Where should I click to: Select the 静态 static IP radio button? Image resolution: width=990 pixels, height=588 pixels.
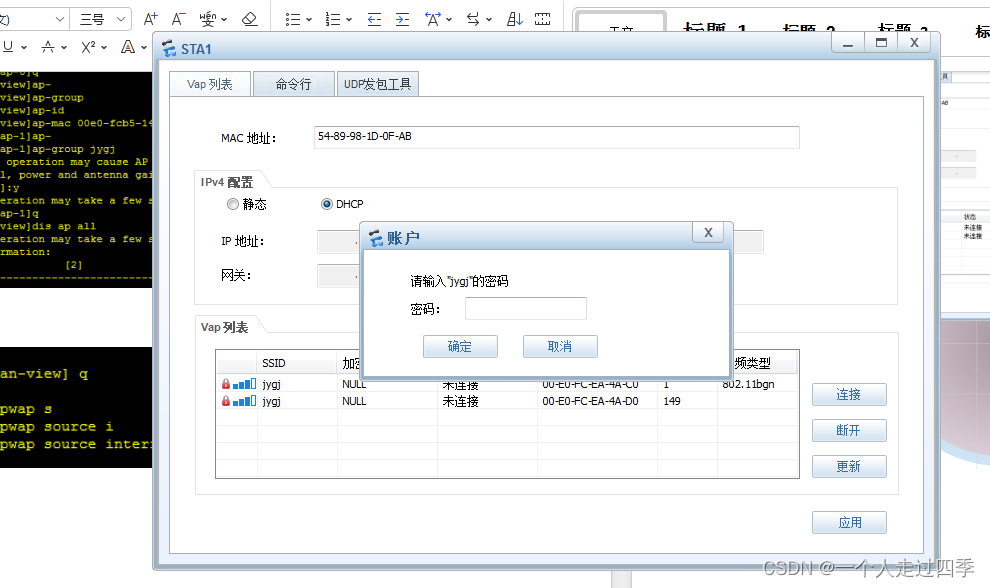click(233, 204)
